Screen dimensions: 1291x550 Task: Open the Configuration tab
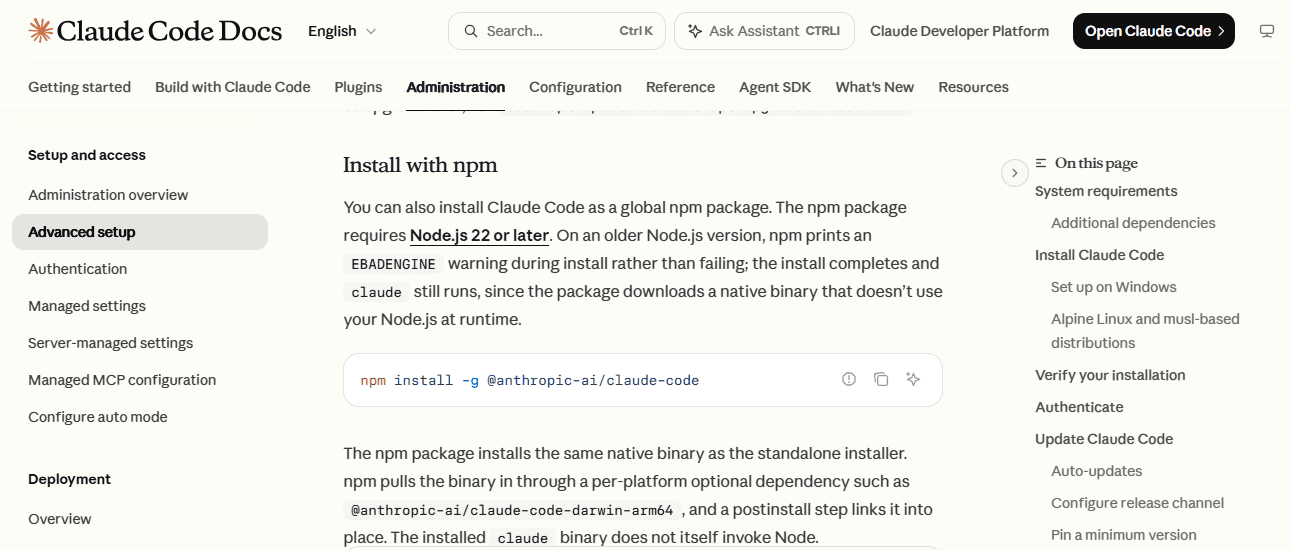575,87
